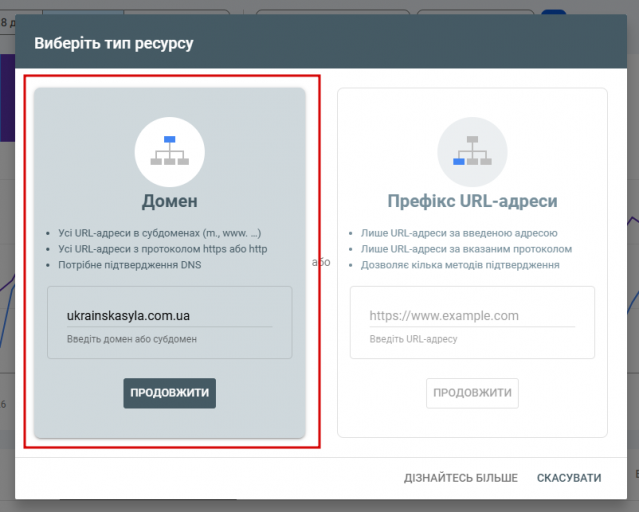Click the URL prefix input field https://www.example.com
The height and width of the screenshot is (512, 639).
coord(472,316)
